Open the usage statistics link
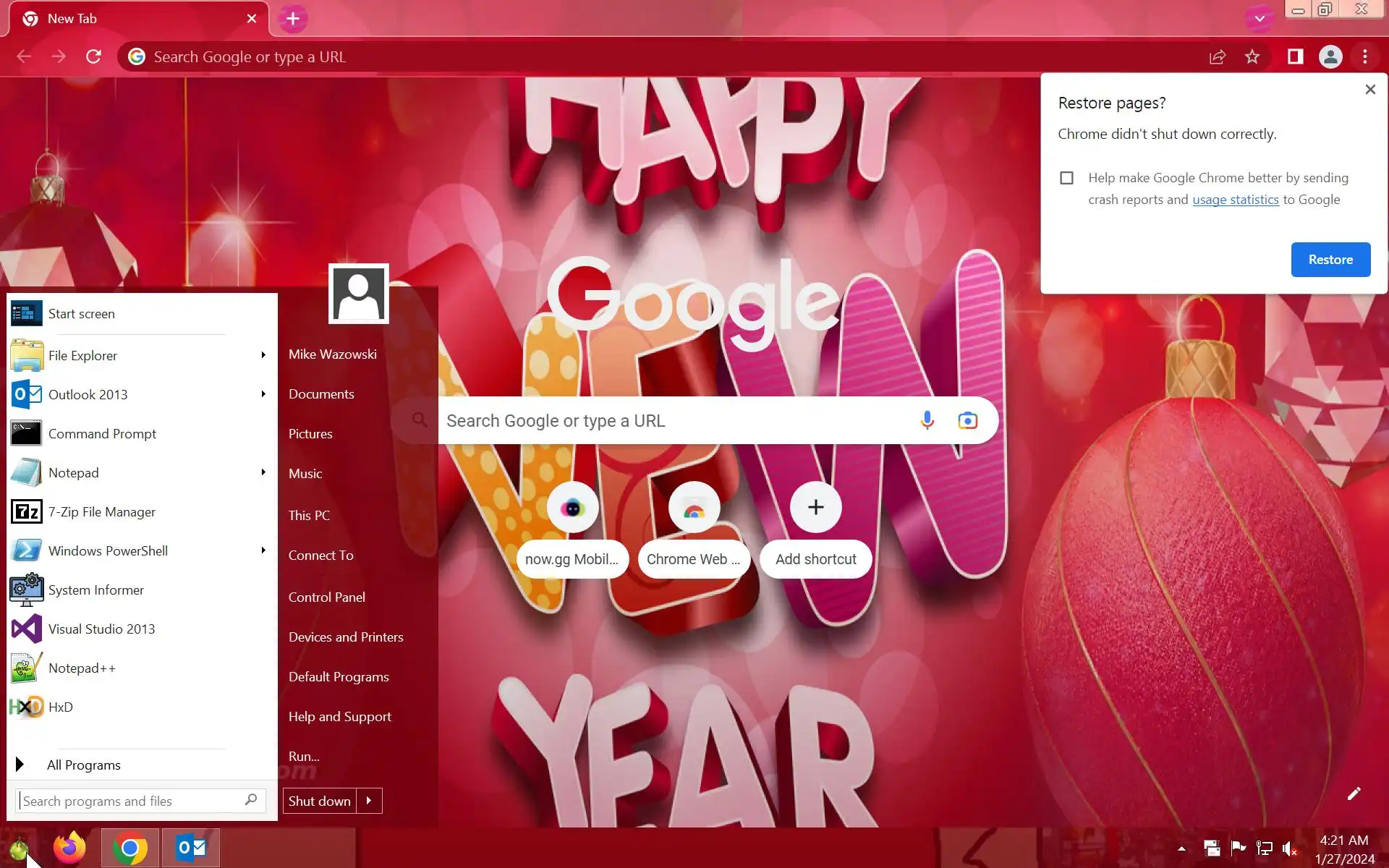The width and height of the screenshot is (1389, 868). (1235, 200)
